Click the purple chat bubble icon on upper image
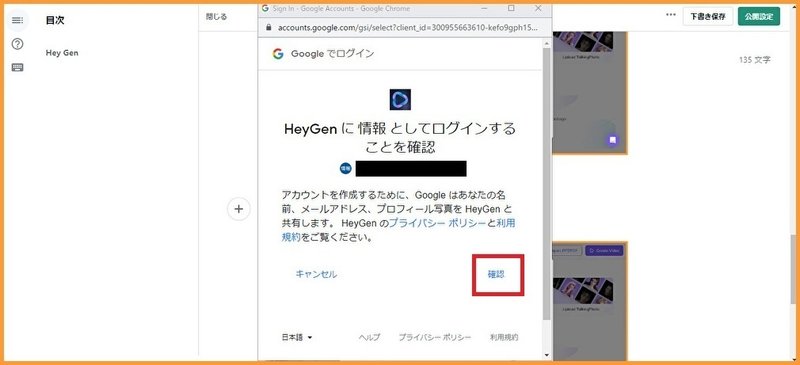Viewport: 800px width, 365px height. [613, 139]
